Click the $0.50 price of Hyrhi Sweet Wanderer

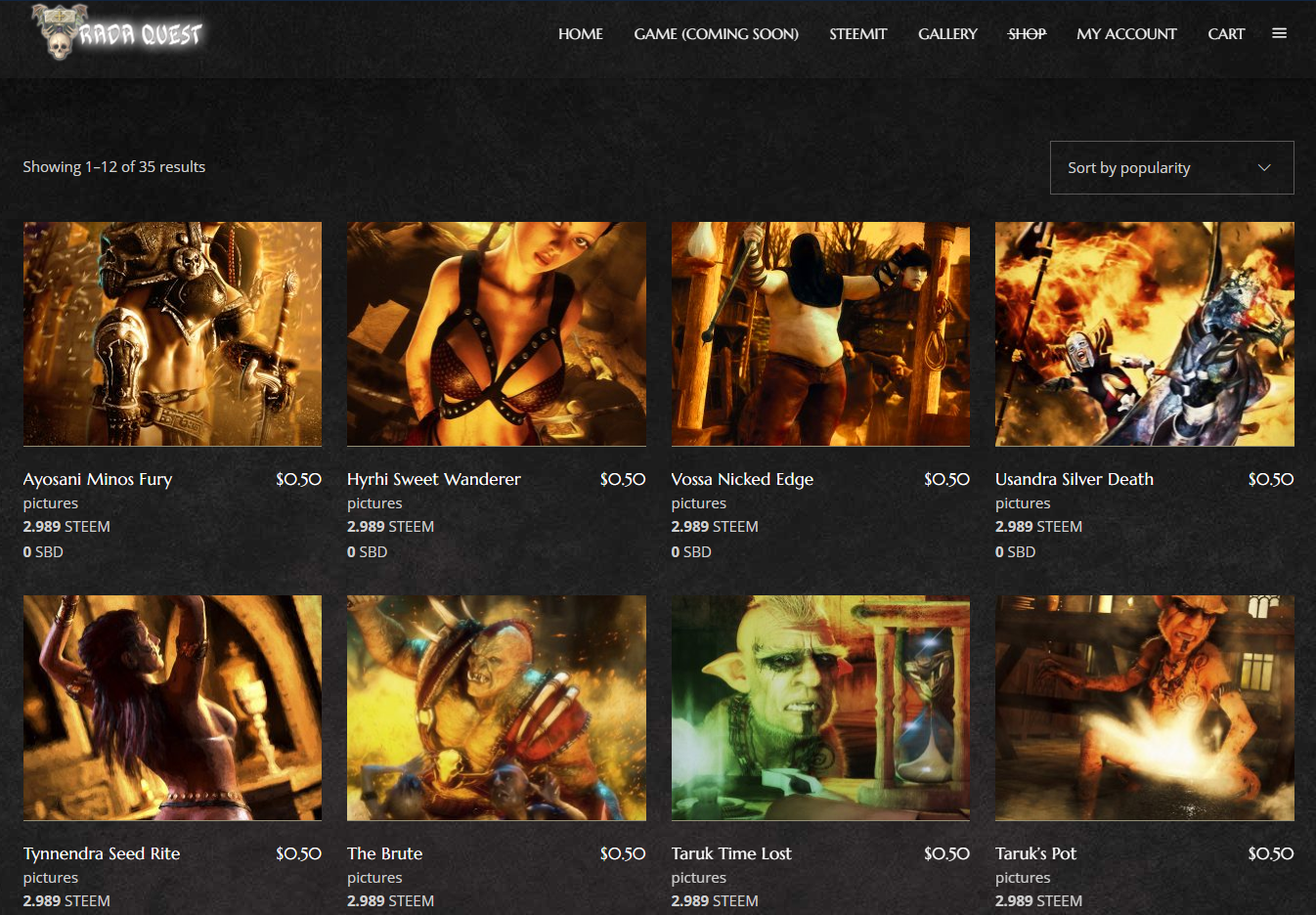pyautogui.click(x=623, y=479)
